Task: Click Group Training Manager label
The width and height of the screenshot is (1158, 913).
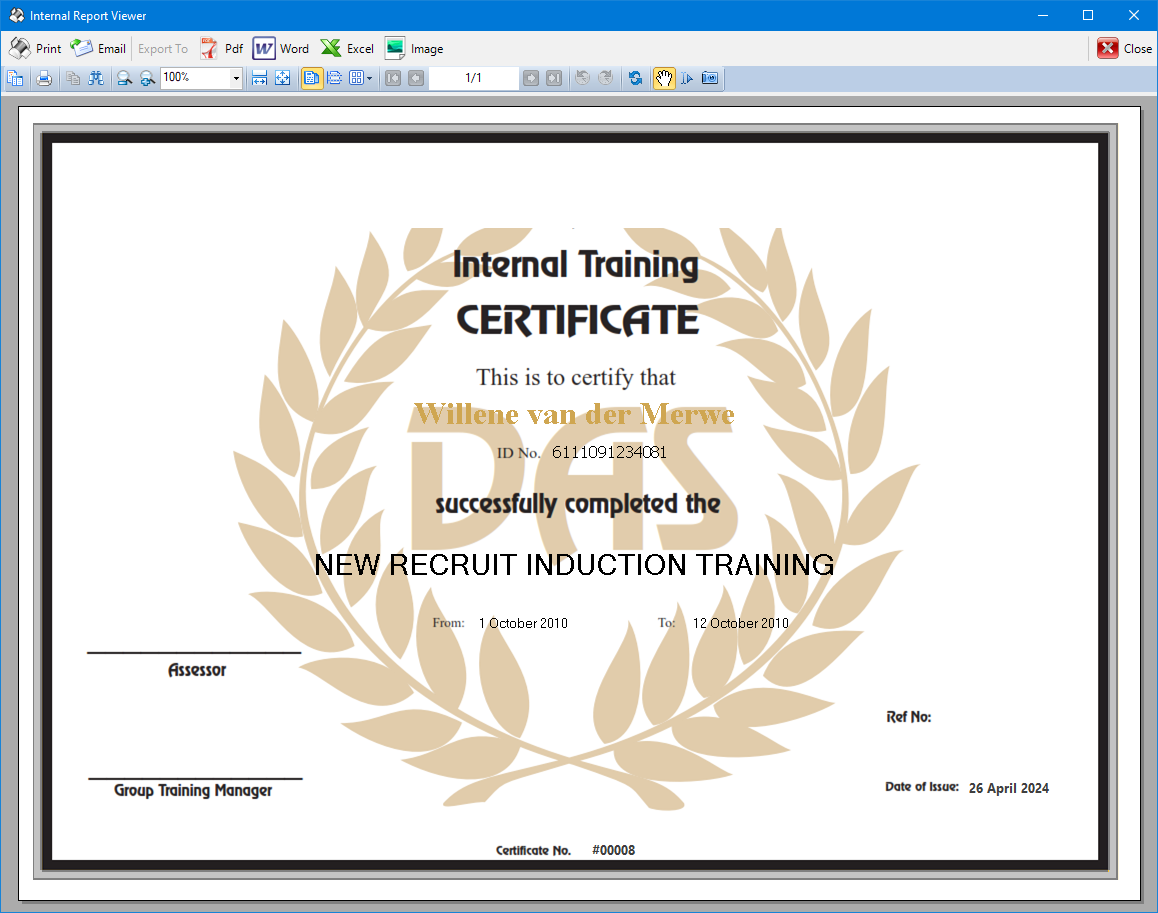Action: coord(193,790)
